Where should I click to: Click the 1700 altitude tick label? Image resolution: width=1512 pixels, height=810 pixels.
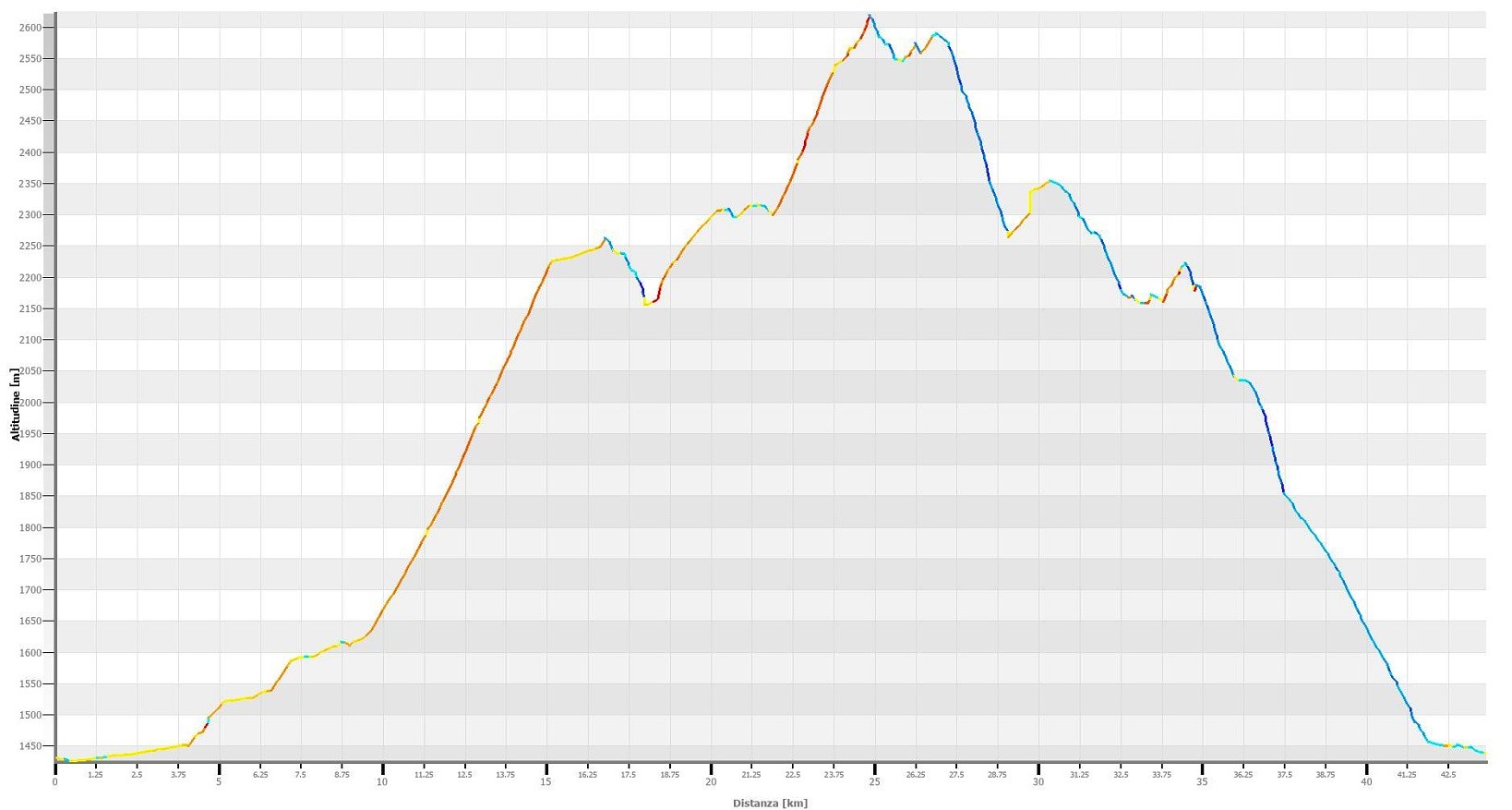30,590
